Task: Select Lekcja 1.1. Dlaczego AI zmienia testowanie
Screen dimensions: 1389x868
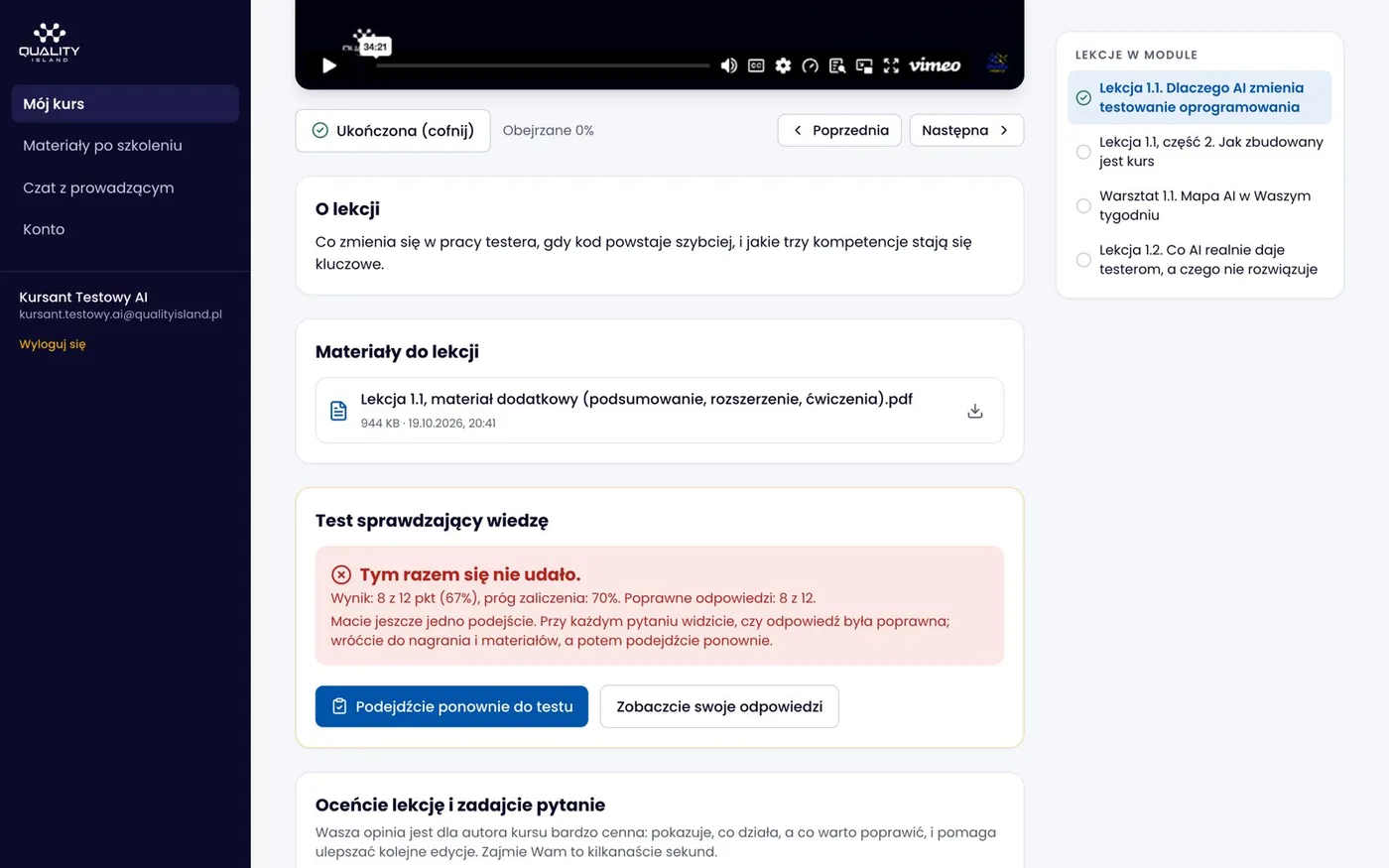Action: coord(1200,97)
